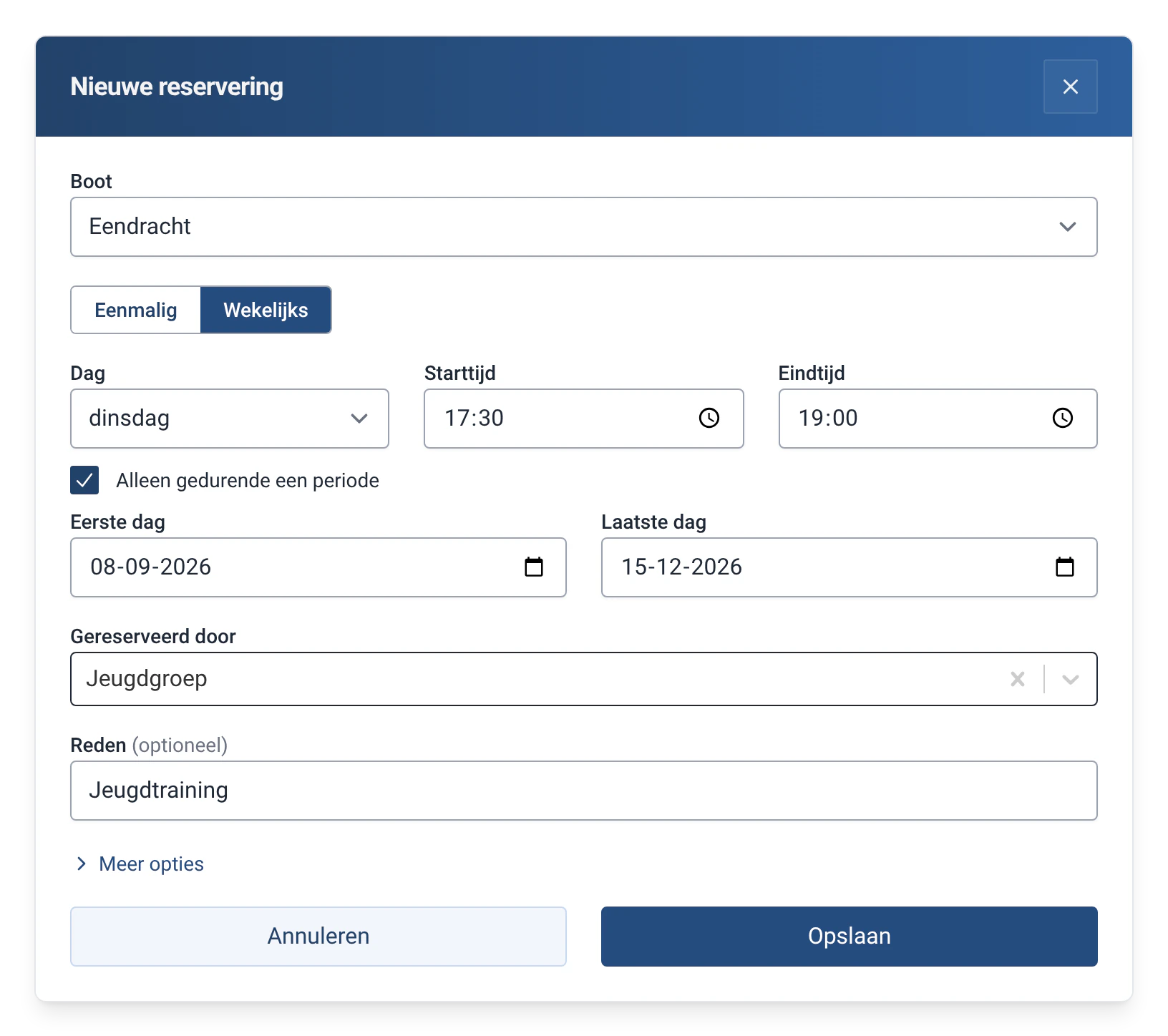Expand the Meer opties section
Image resolution: width=1168 pixels, height=1036 pixels.
(140, 864)
